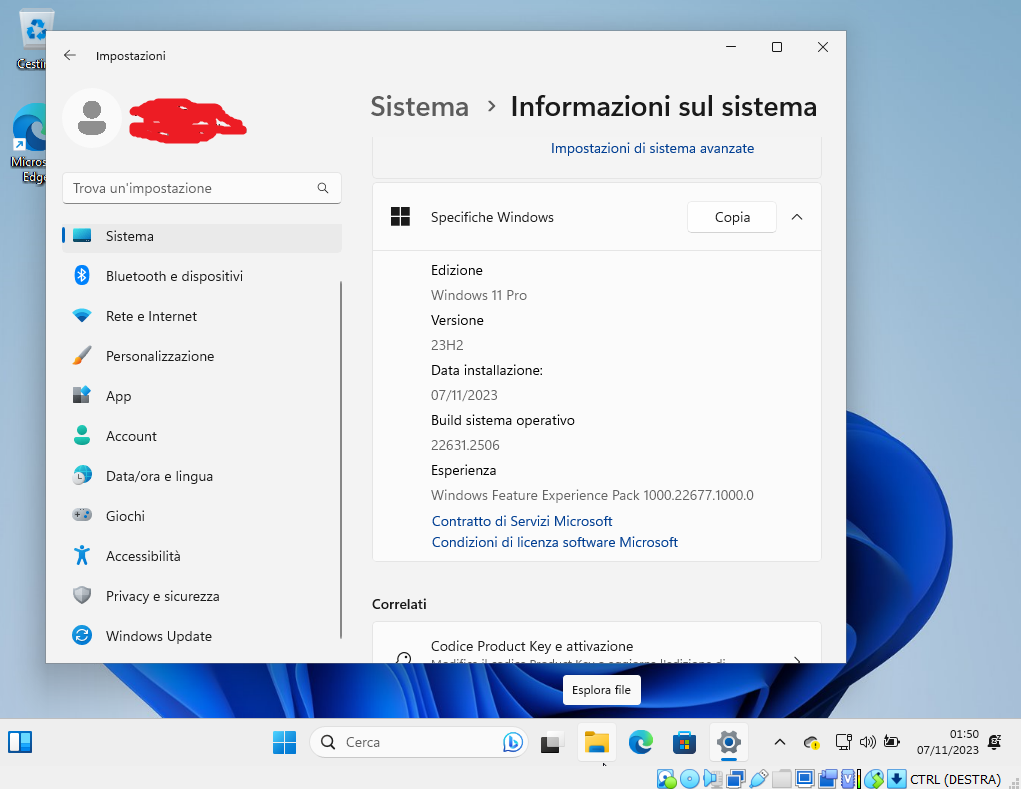Click the Settings gear on the taskbar

pyautogui.click(x=729, y=742)
